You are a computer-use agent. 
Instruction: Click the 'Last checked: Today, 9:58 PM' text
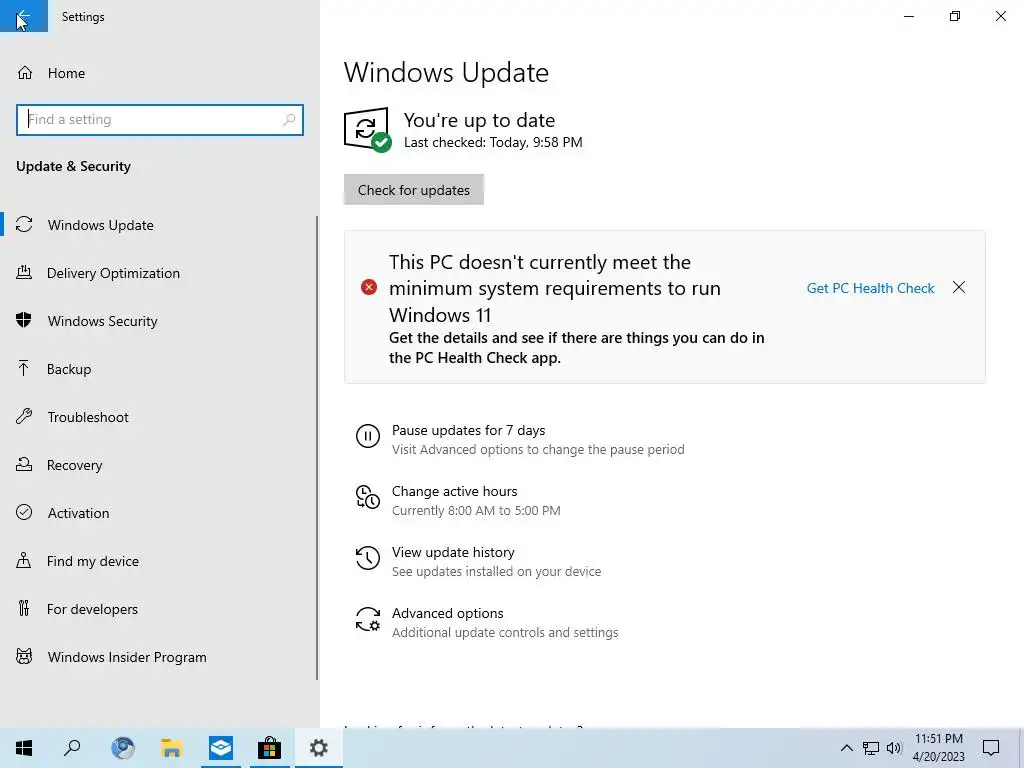493,142
